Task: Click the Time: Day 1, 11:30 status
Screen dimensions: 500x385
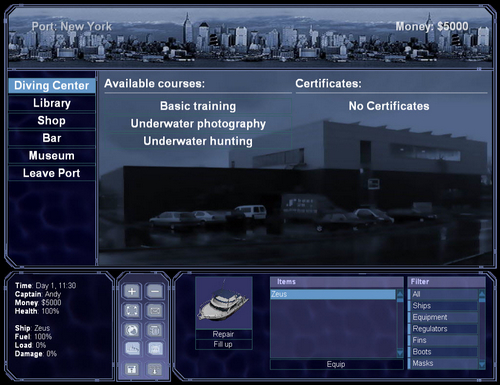Action: pos(45,286)
